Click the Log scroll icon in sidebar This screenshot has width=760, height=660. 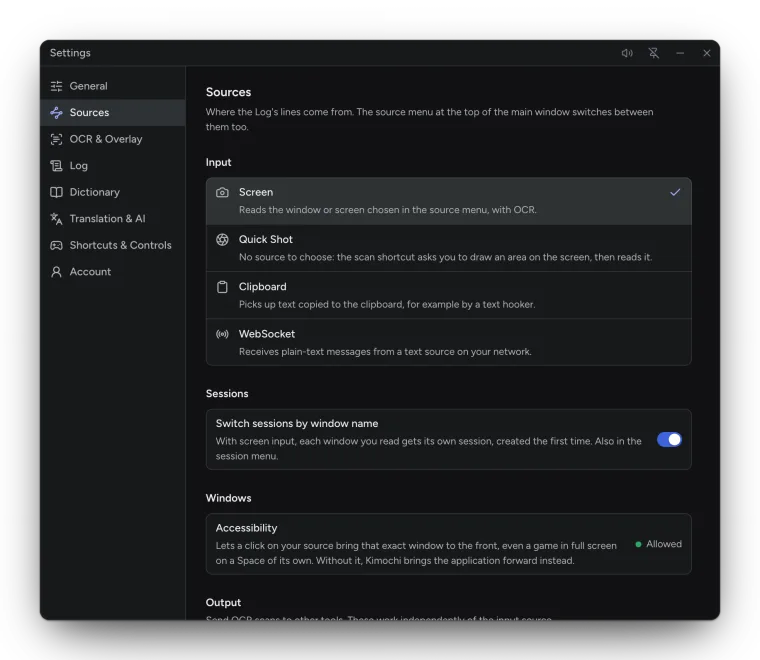point(56,166)
